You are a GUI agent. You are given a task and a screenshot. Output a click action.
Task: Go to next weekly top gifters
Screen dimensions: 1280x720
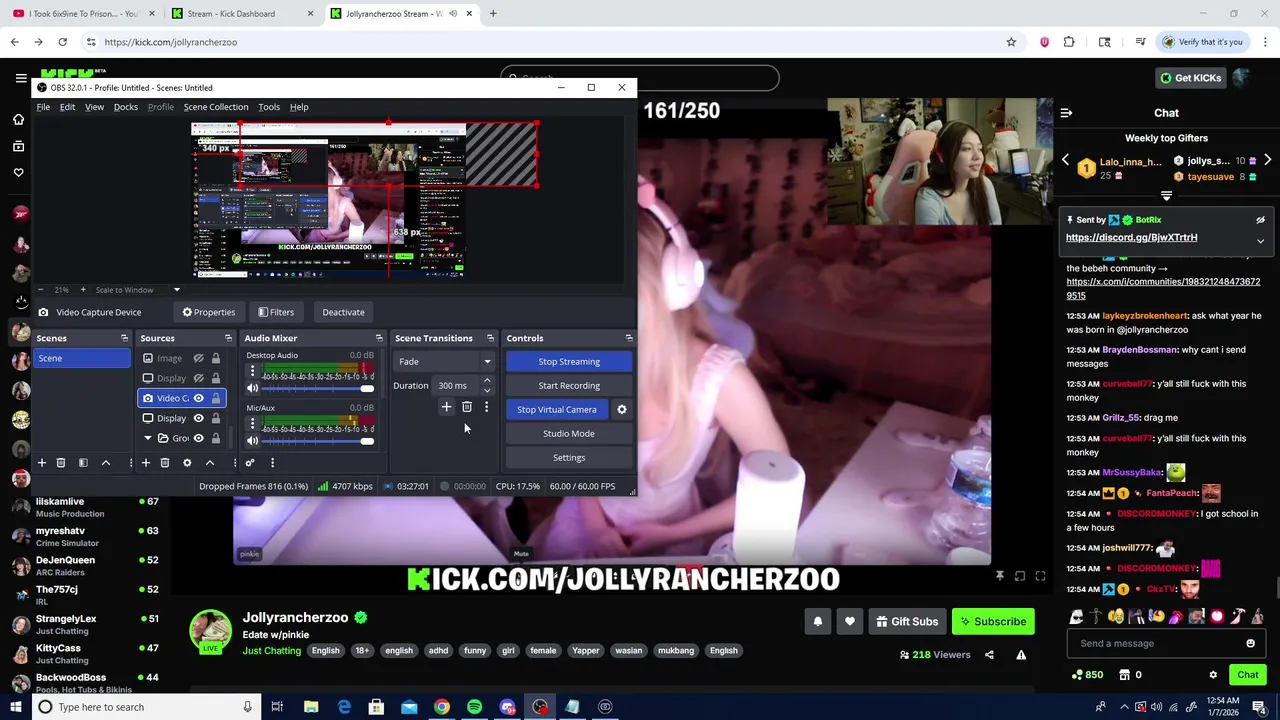1267,160
